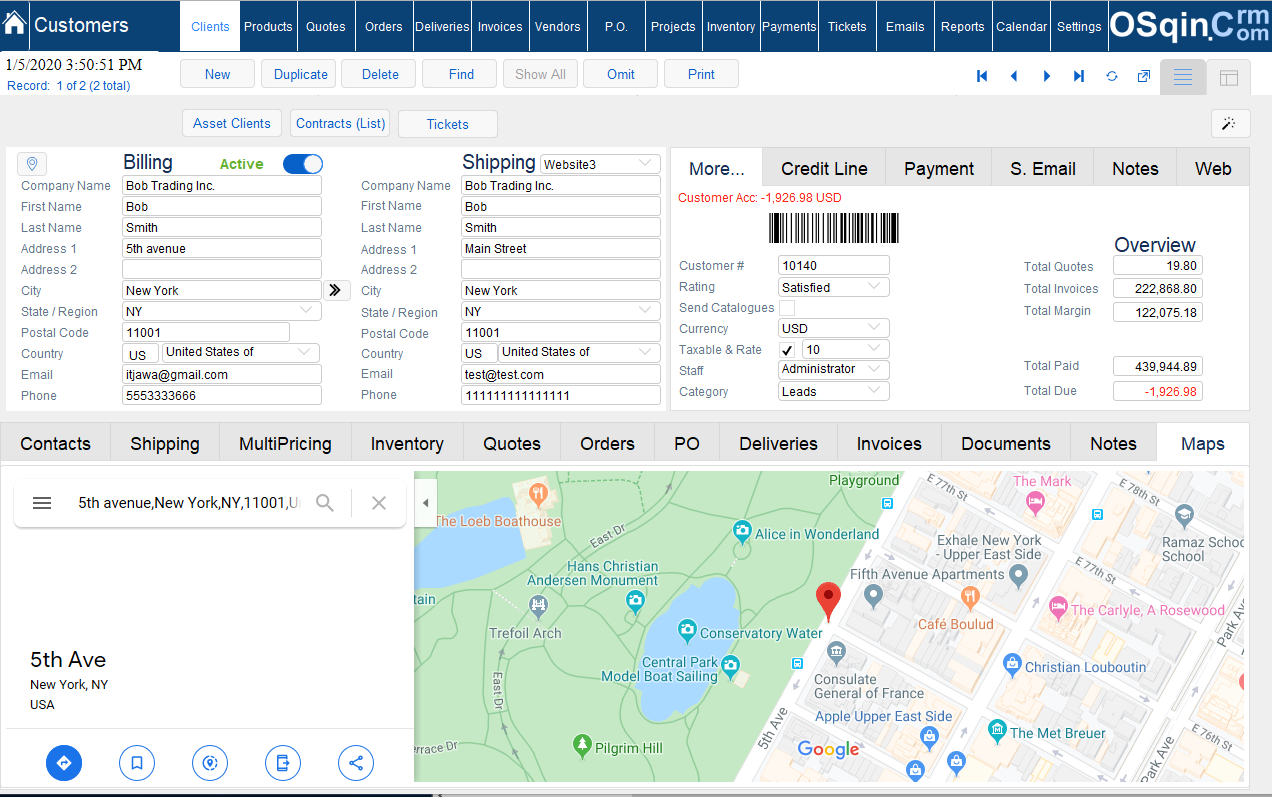Image resolution: width=1272 pixels, height=797 pixels.
Task: Collapse the map side panel arrow
Action: click(425, 503)
